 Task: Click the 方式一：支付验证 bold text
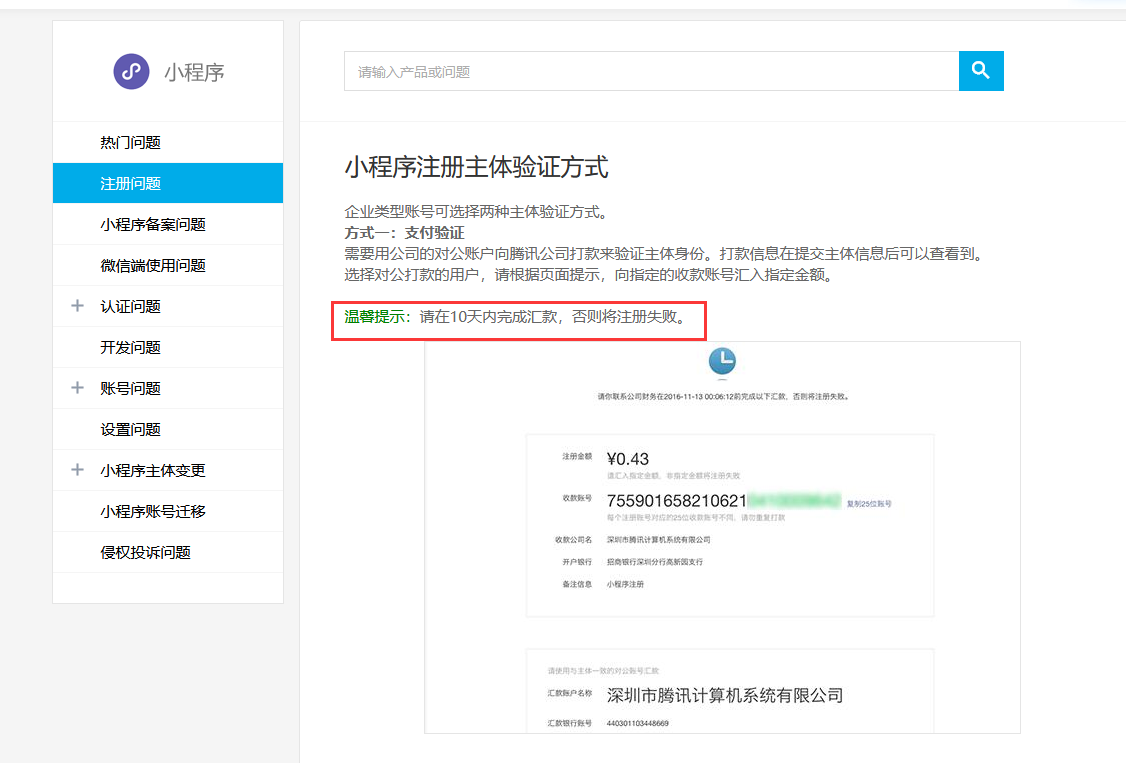coord(404,233)
